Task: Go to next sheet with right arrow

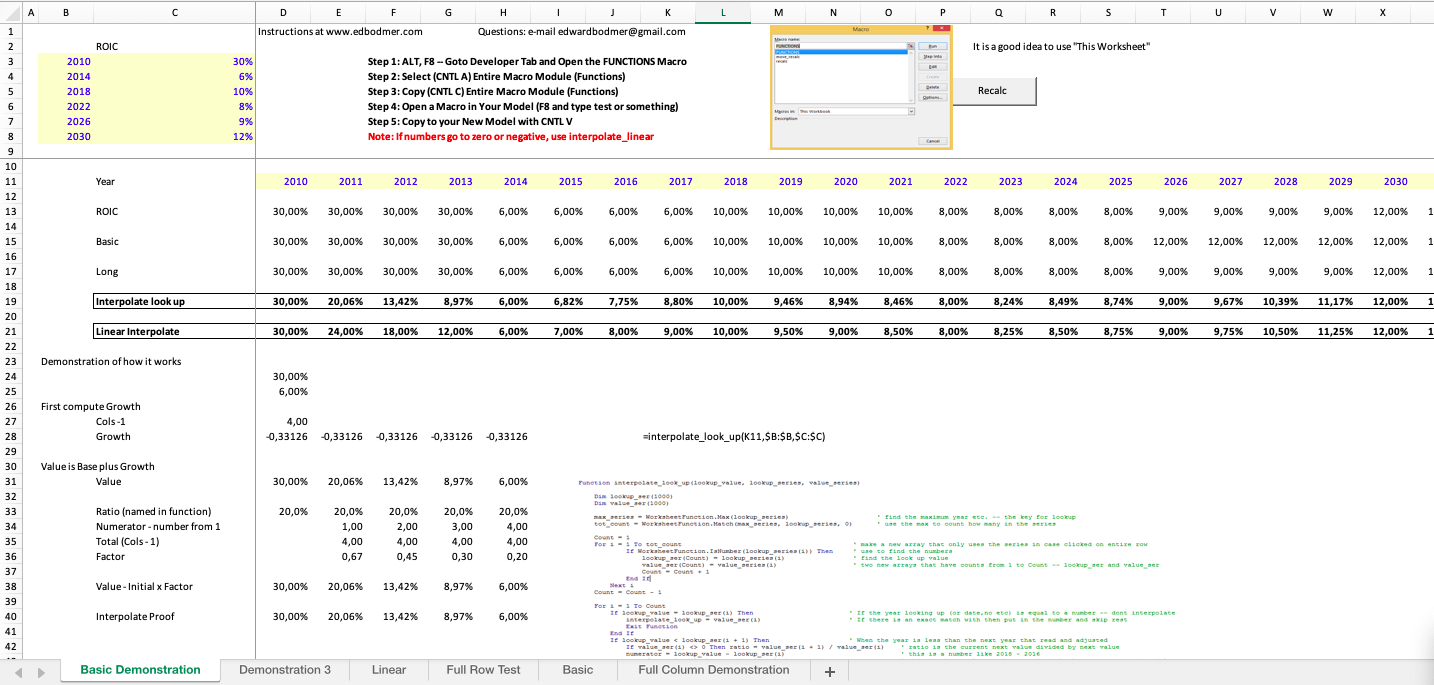Action: point(39,671)
